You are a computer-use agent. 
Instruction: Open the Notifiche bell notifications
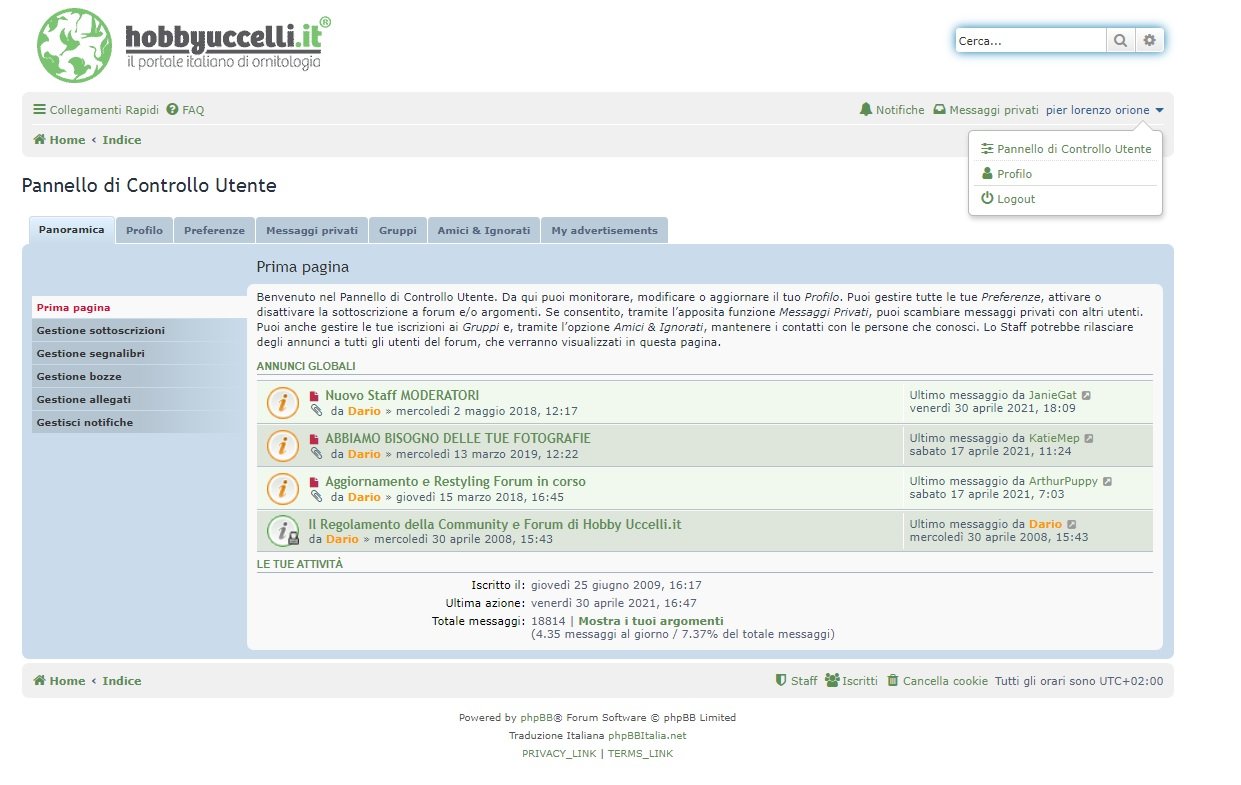pos(891,110)
